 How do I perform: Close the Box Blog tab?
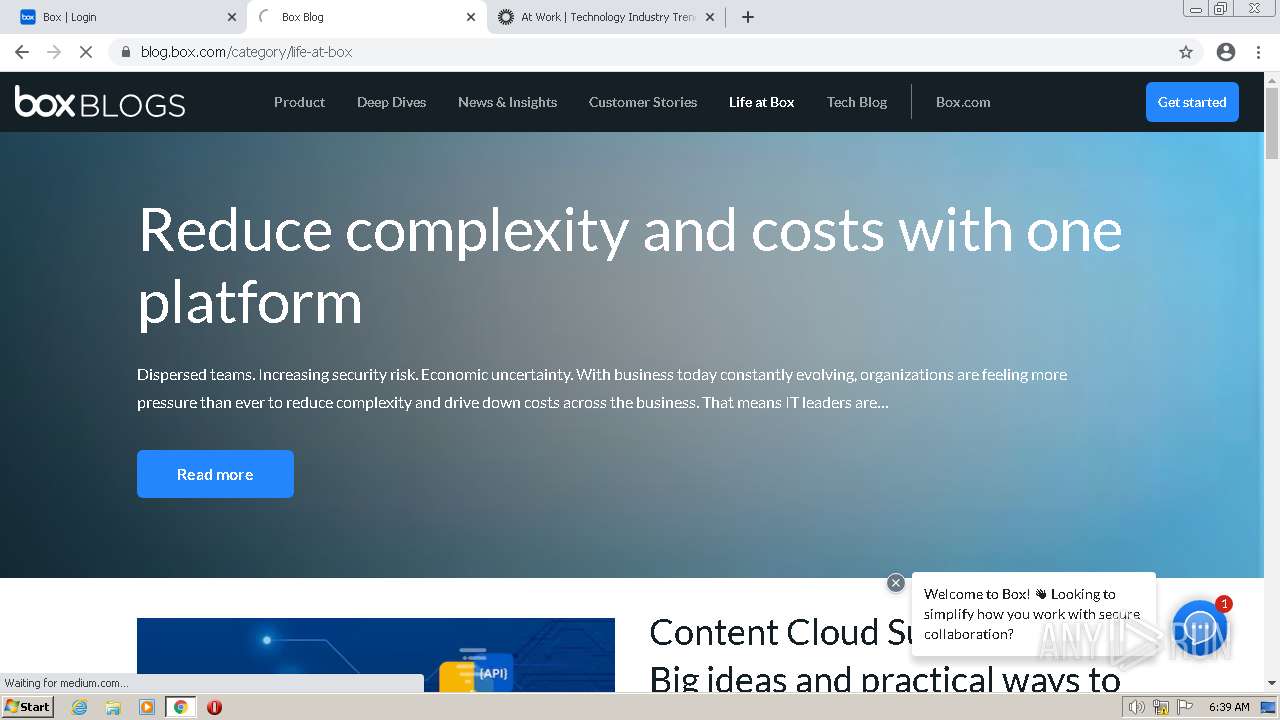coord(471,17)
